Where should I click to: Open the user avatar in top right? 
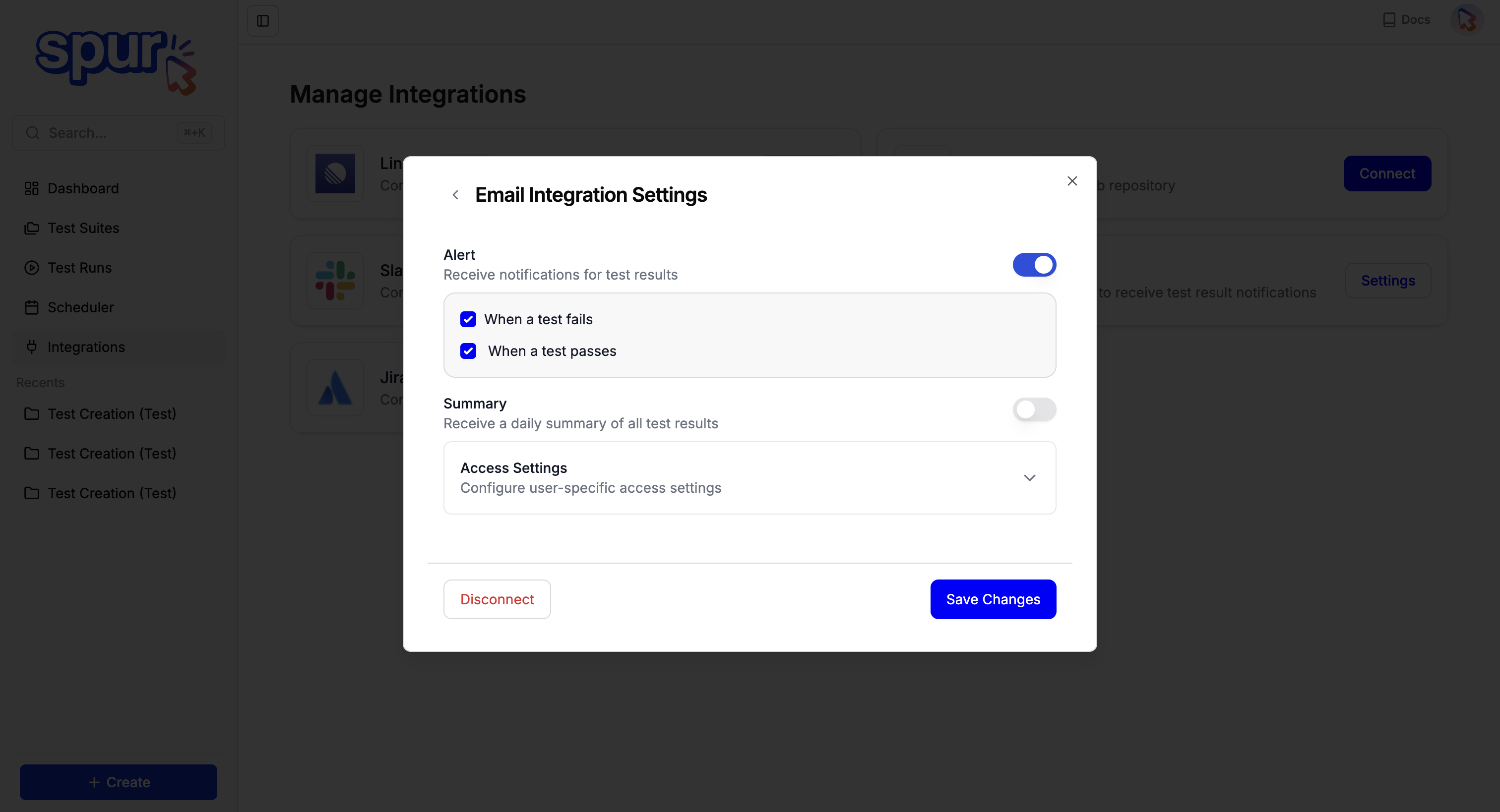tap(1466, 20)
